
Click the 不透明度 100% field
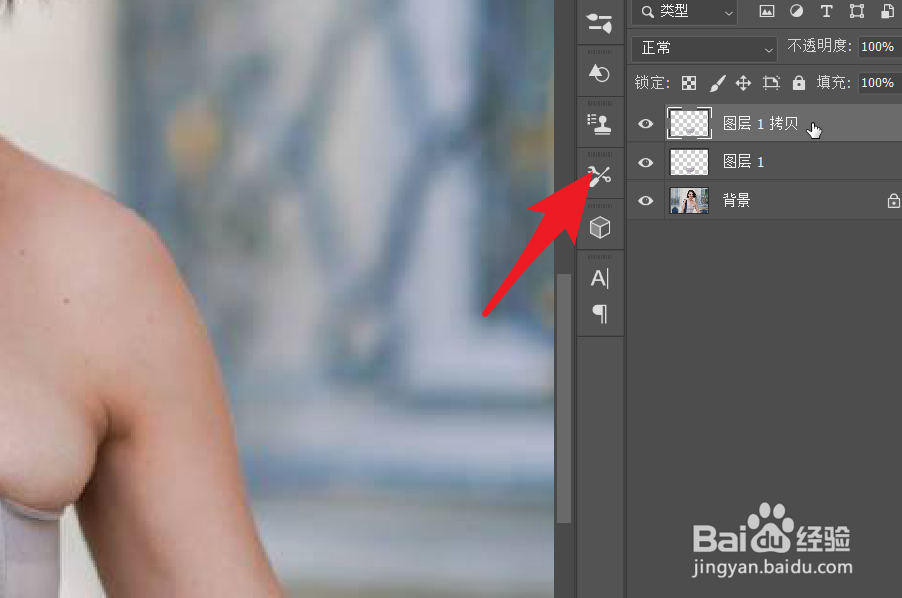pos(879,47)
